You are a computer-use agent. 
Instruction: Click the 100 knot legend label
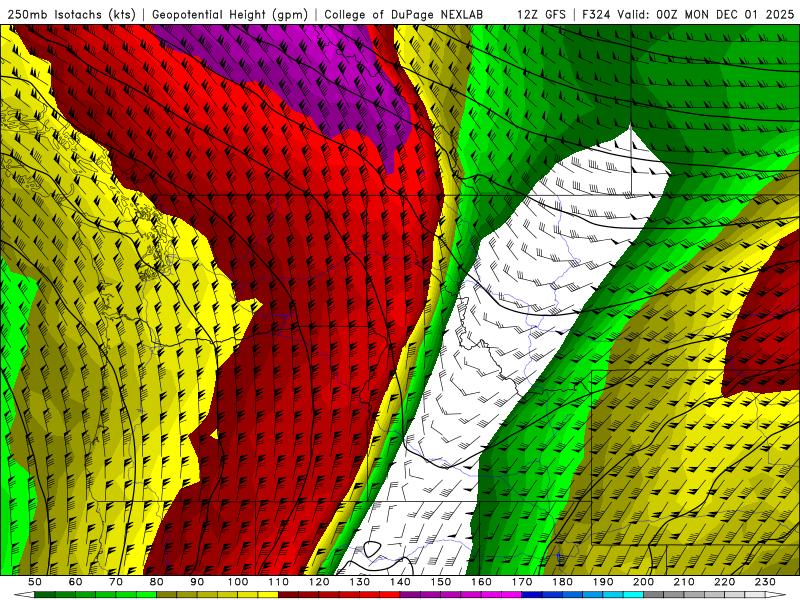[238, 582]
